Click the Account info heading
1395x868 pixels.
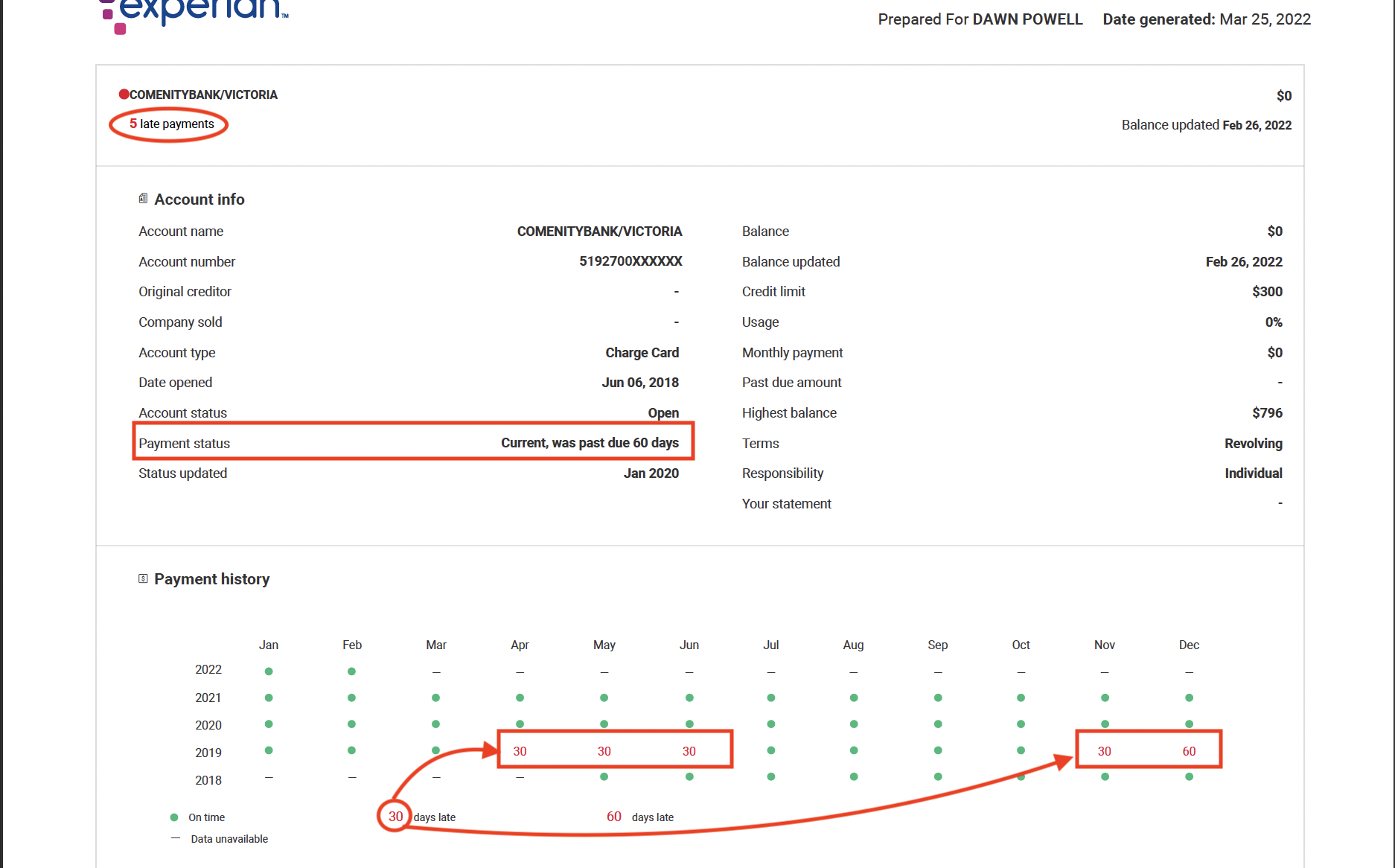click(199, 200)
